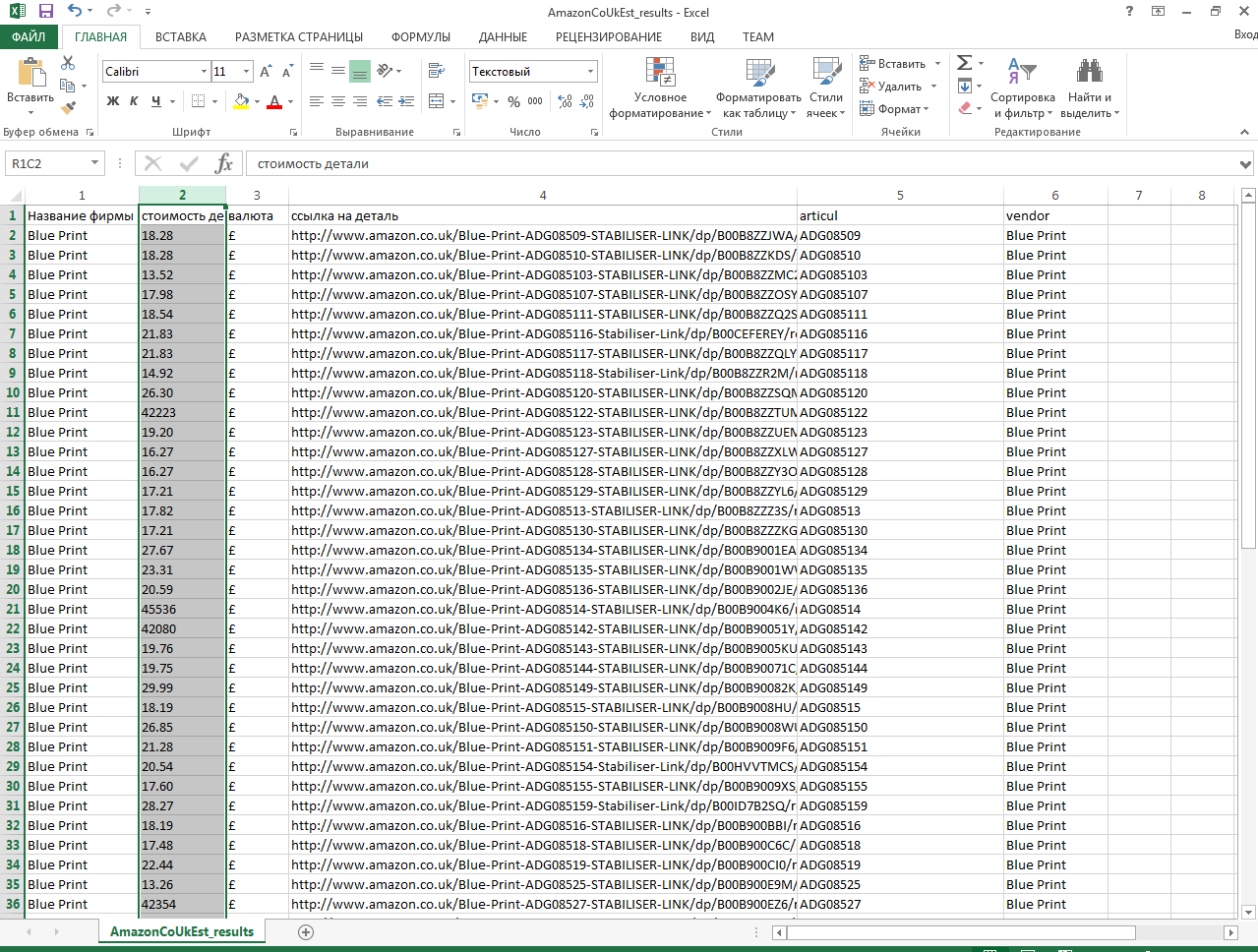Image resolution: width=1258 pixels, height=952 pixels.
Task: Confirm the formula bar entry with the checkmark
Action: pos(189,163)
